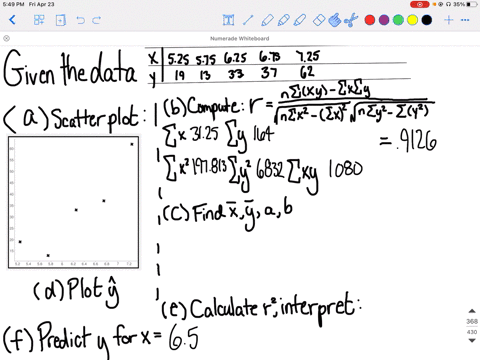Select the straight line tool
Image resolution: width=480 pixels, height=360 pixels.
tap(248, 20)
